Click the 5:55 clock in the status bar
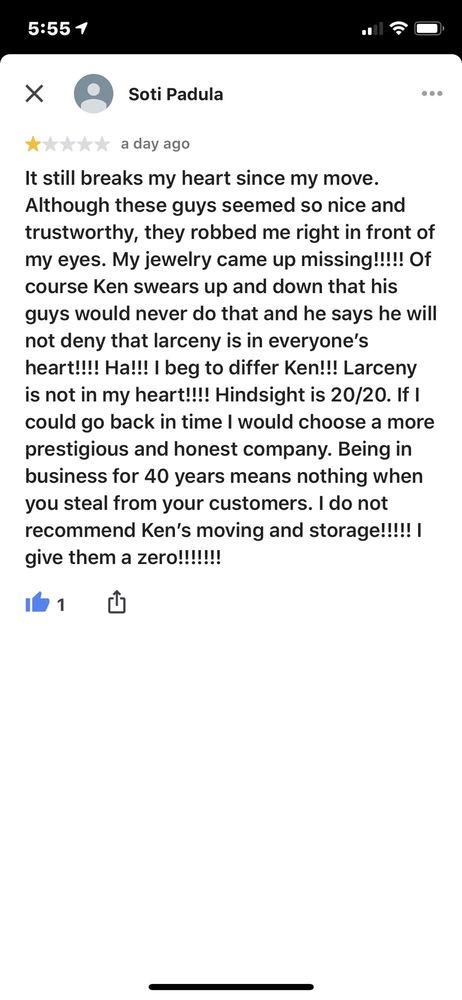 (x=50, y=29)
